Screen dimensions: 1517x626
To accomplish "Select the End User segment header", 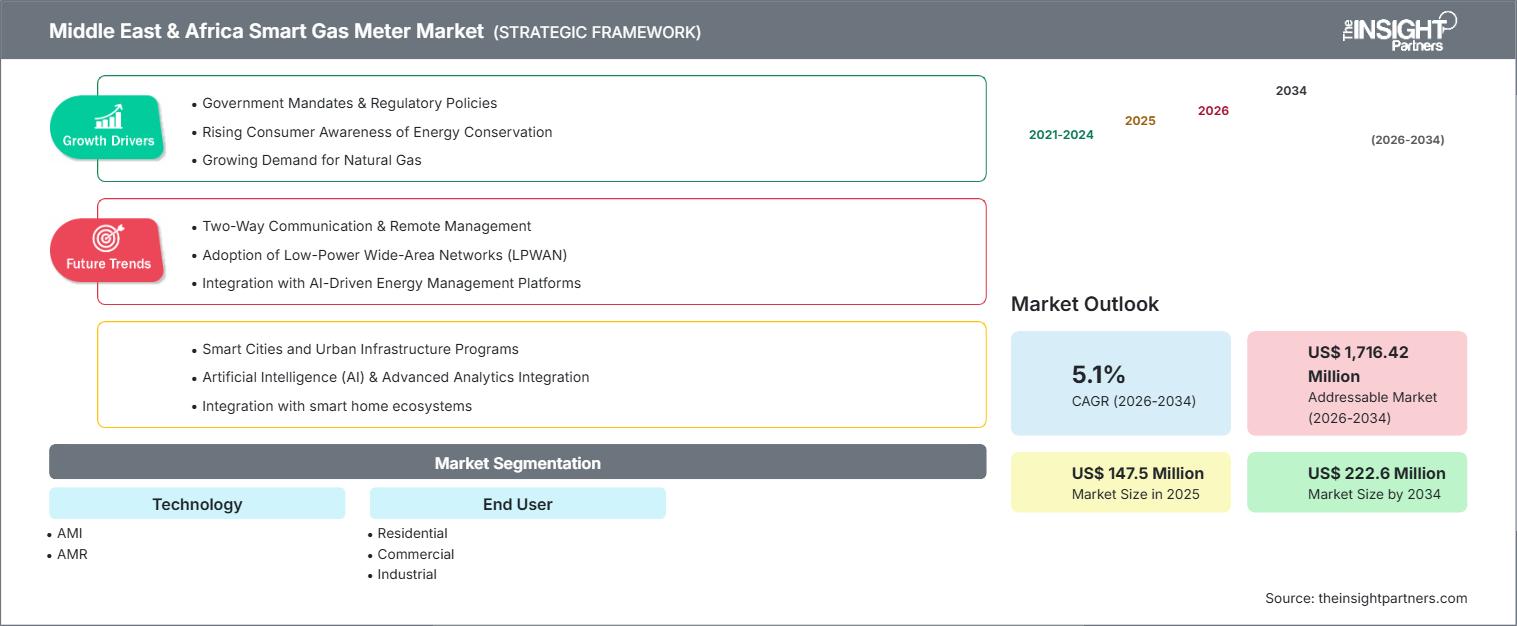I will coord(518,504).
